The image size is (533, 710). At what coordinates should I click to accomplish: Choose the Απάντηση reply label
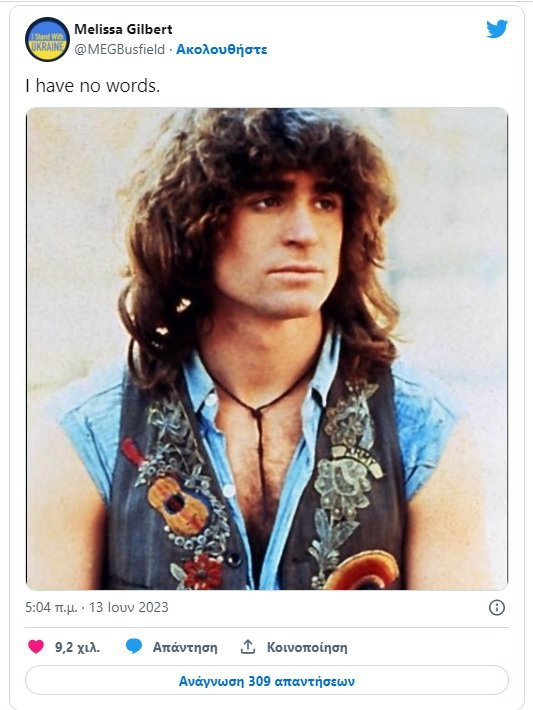click(185, 647)
